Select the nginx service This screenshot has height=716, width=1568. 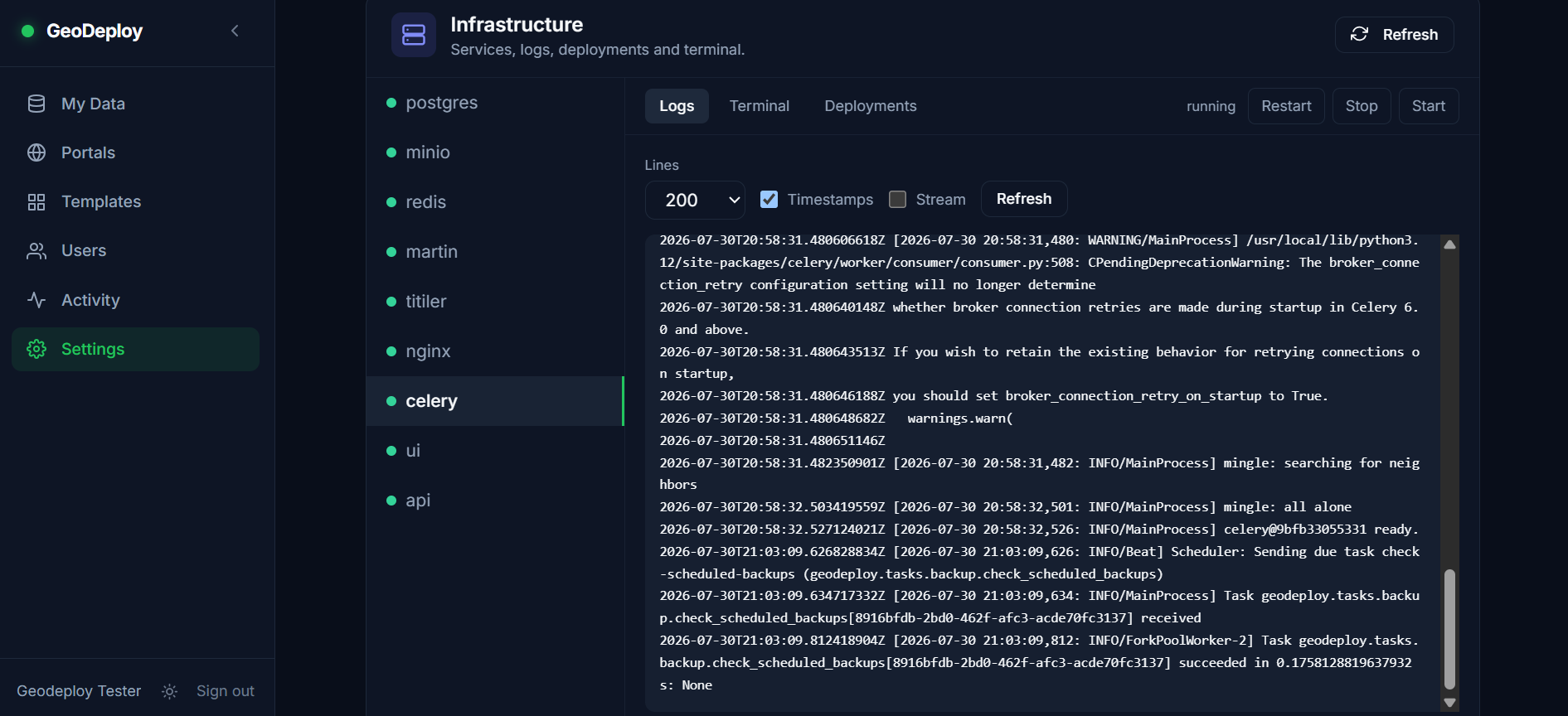(x=495, y=351)
